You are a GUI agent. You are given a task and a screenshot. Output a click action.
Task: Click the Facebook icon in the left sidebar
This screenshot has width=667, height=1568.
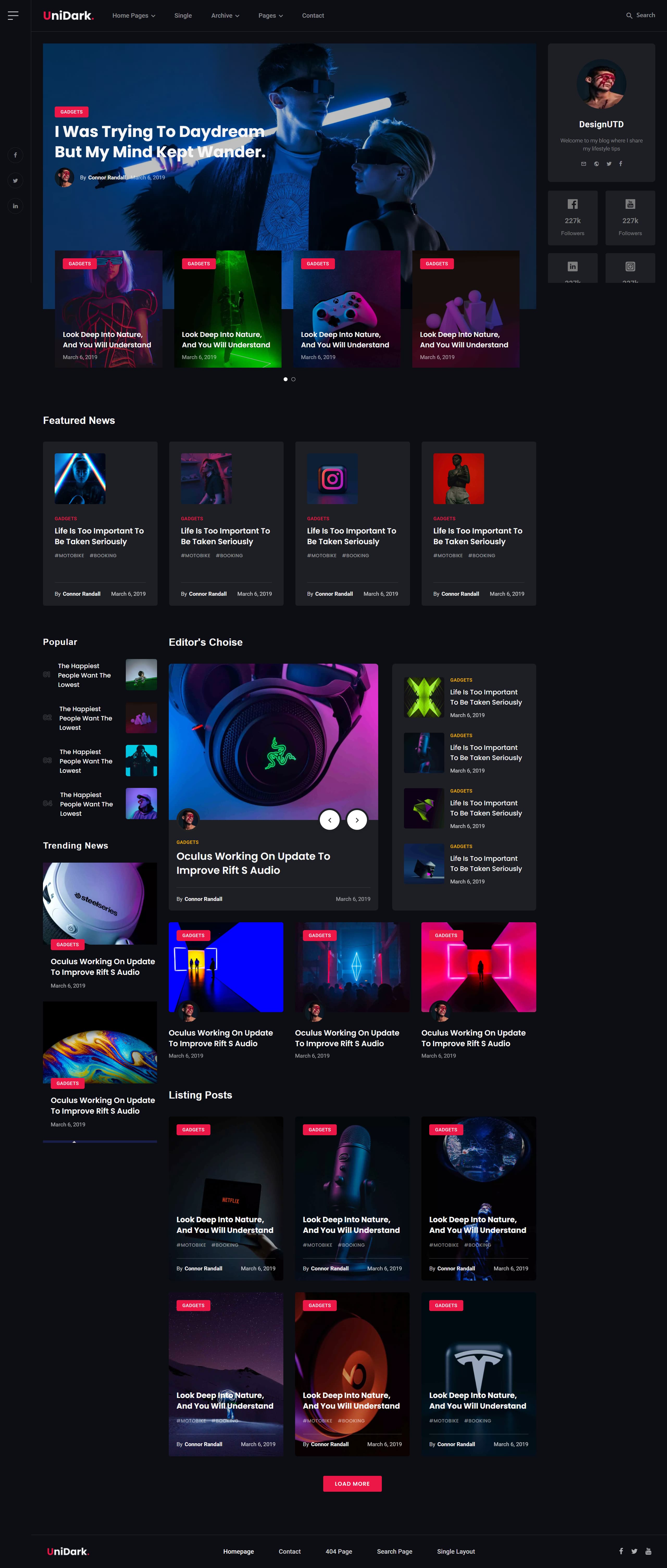click(x=15, y=155)
